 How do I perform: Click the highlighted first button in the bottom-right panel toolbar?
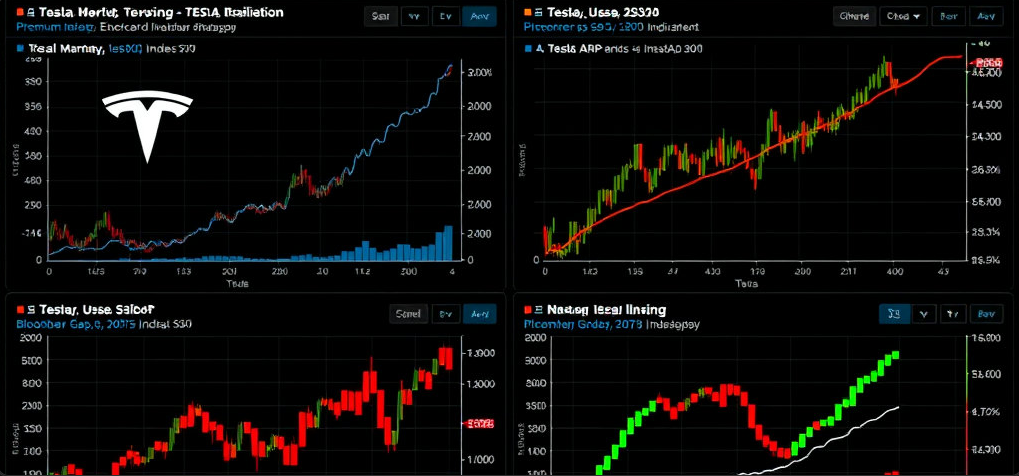(x=894, y=314)
